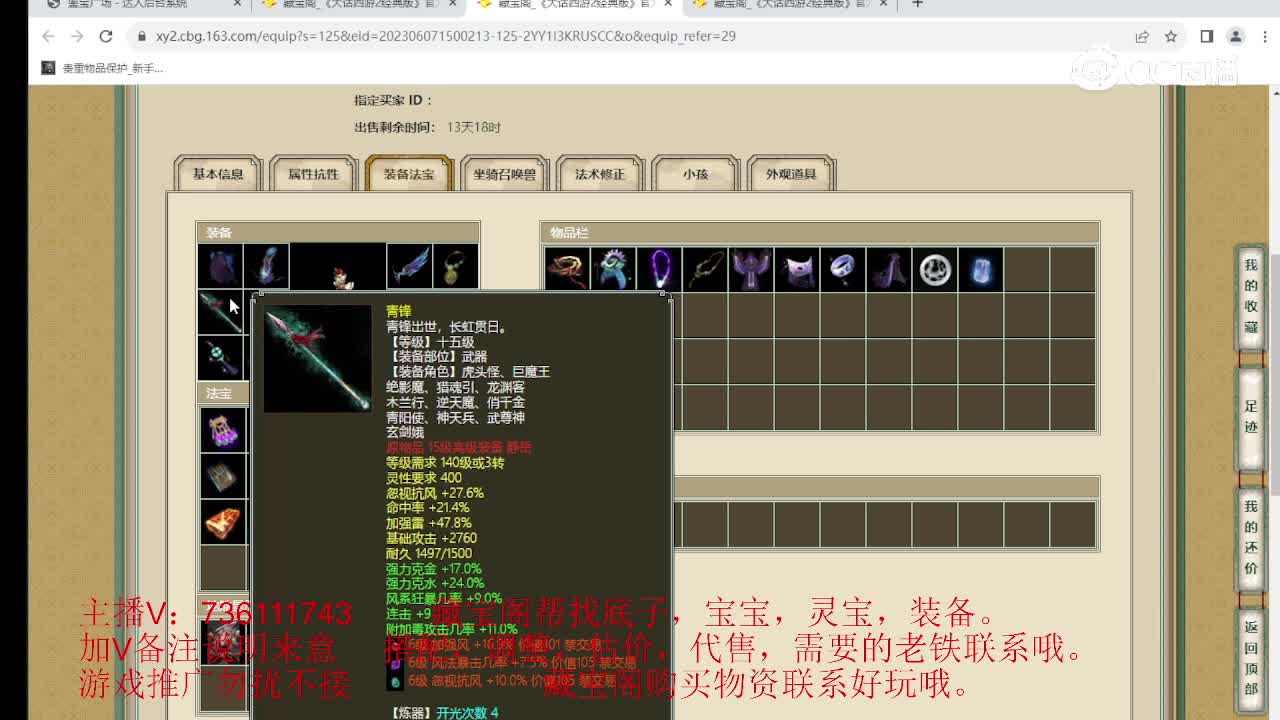Click the grey scroll icon in 法宝 panel
Image resolution: width=1280 pixels, height=720 pixels.
click(223, 476)
